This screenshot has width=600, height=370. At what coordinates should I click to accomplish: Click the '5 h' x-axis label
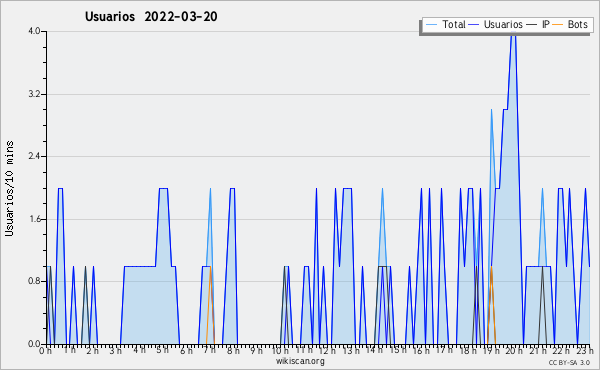(x=163, y=350)
